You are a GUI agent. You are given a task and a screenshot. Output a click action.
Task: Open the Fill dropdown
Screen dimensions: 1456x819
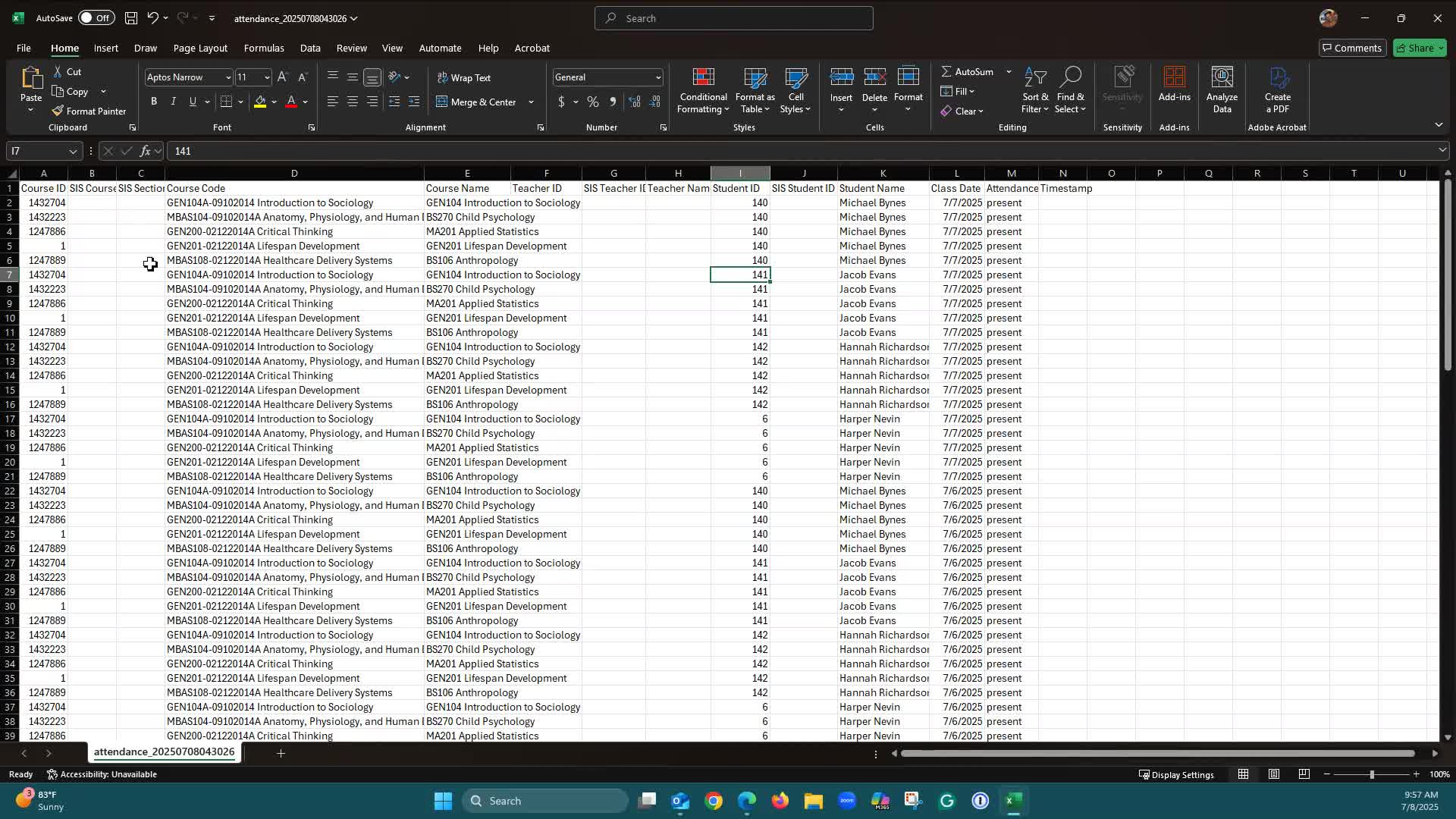click(x=958, y=91)
